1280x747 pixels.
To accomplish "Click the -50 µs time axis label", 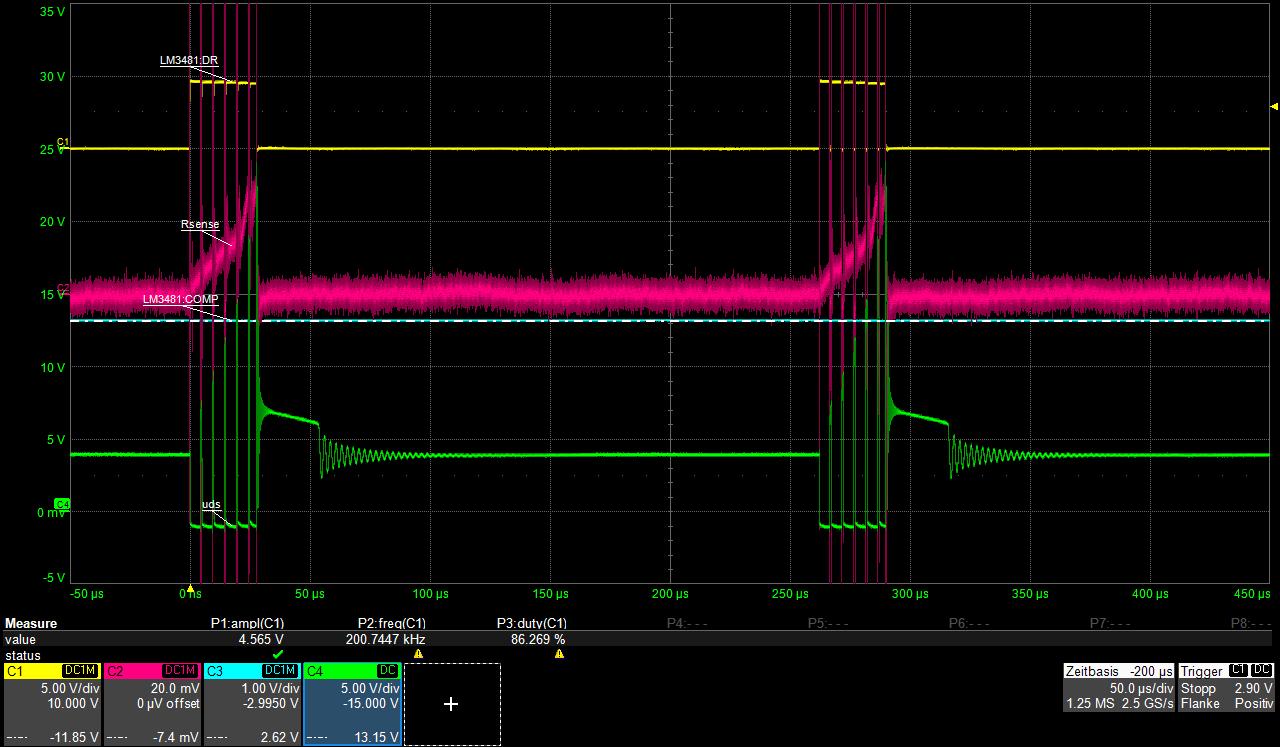I will coord(87,594).
